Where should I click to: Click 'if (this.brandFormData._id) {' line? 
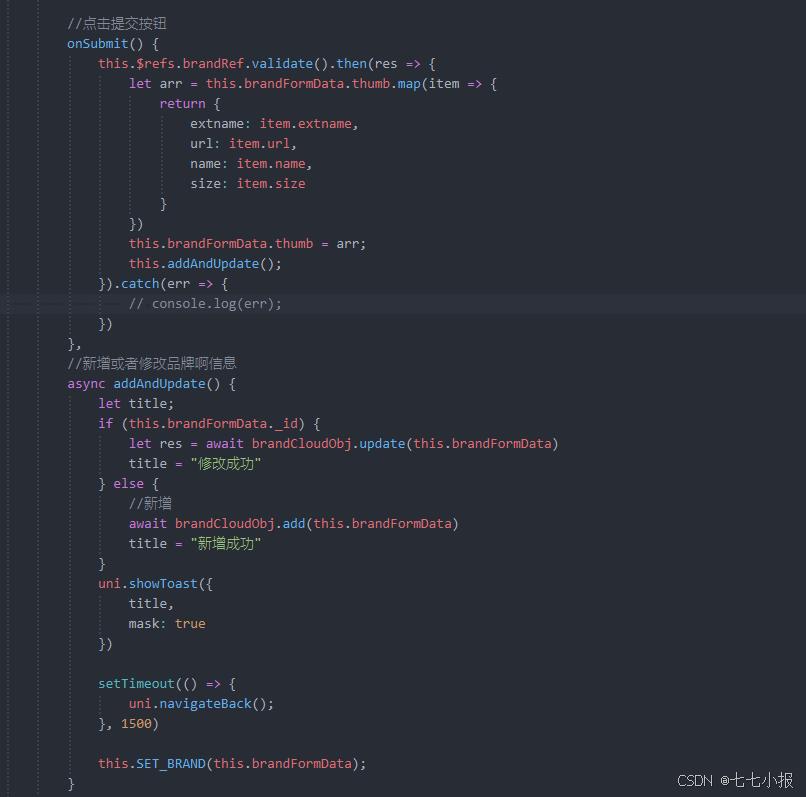[x=209, y=424]
